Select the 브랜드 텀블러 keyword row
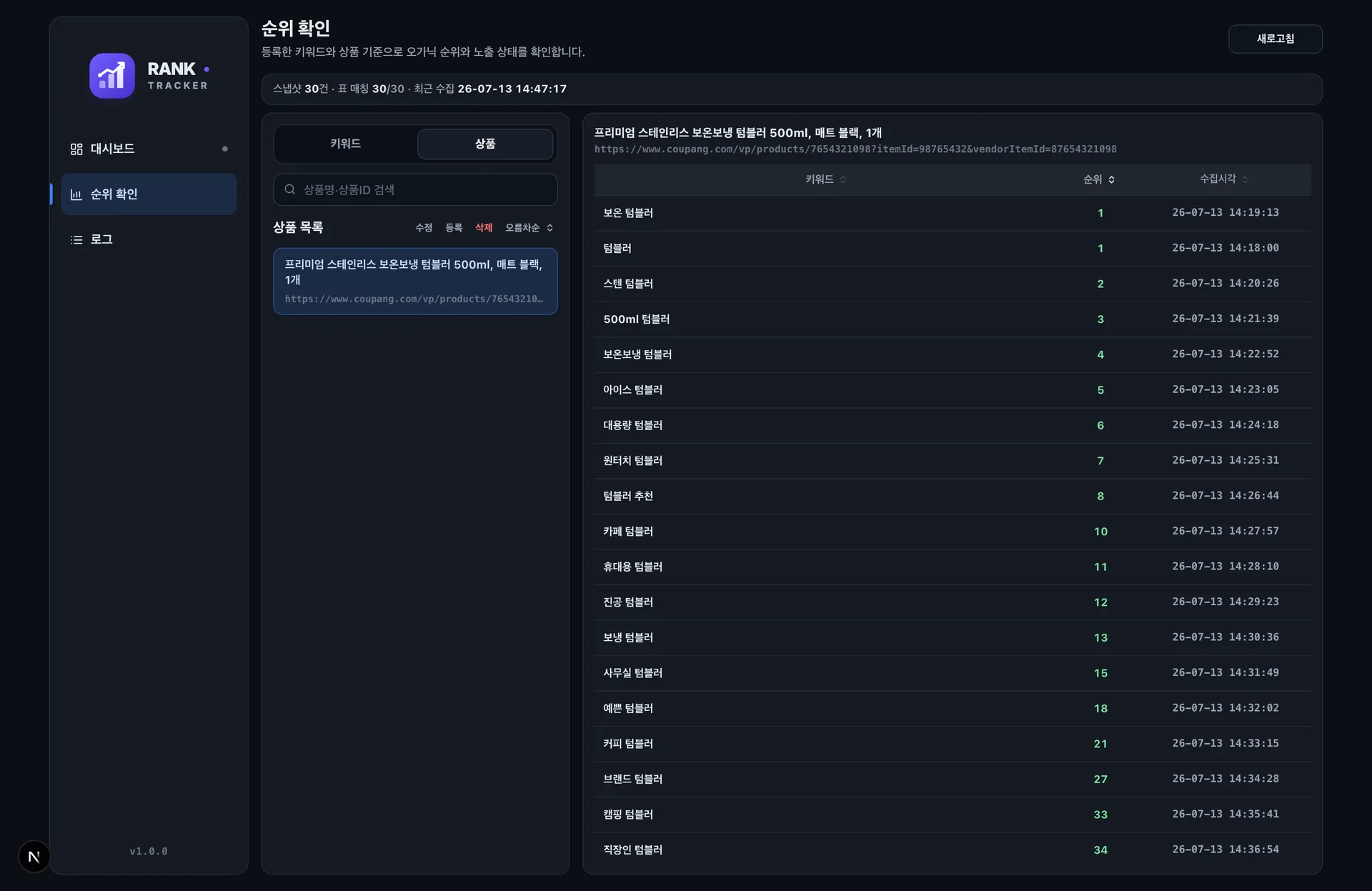The height and width of the screenshot is (891, 1372). pos(953,779)
